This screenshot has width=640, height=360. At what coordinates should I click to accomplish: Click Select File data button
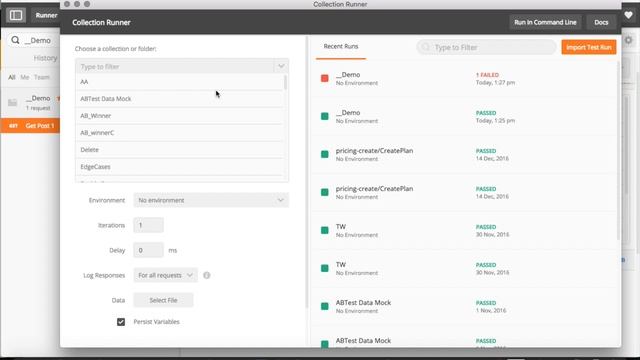click(x=163, y=300)
